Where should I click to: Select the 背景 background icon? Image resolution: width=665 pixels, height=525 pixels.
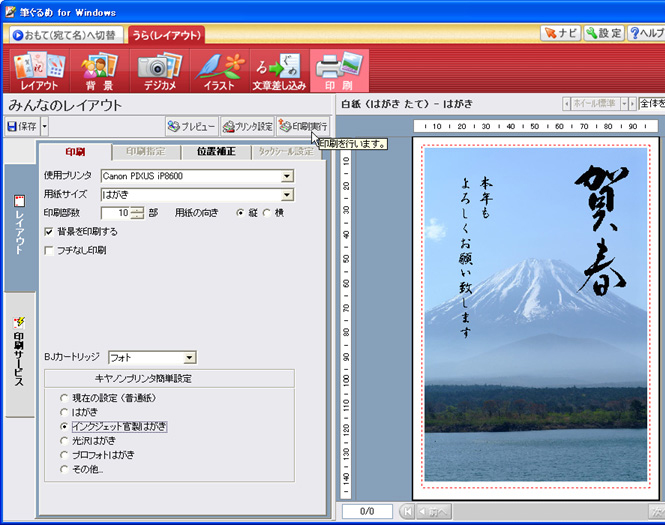[x=98, y=70]
